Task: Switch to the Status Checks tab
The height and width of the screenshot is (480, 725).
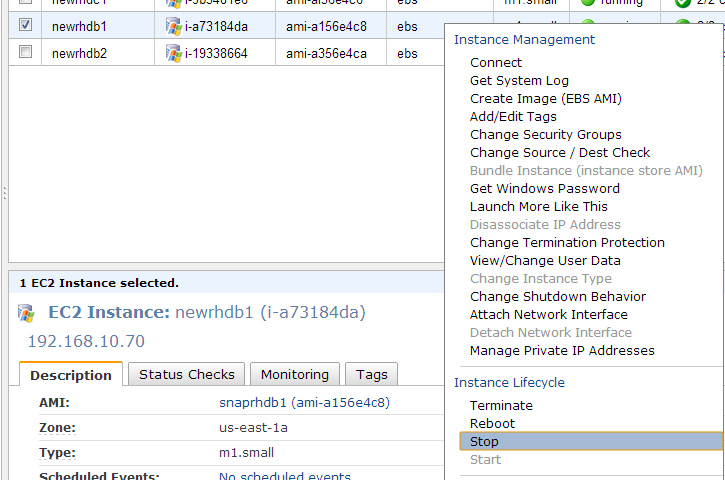Action: point(186,374)
